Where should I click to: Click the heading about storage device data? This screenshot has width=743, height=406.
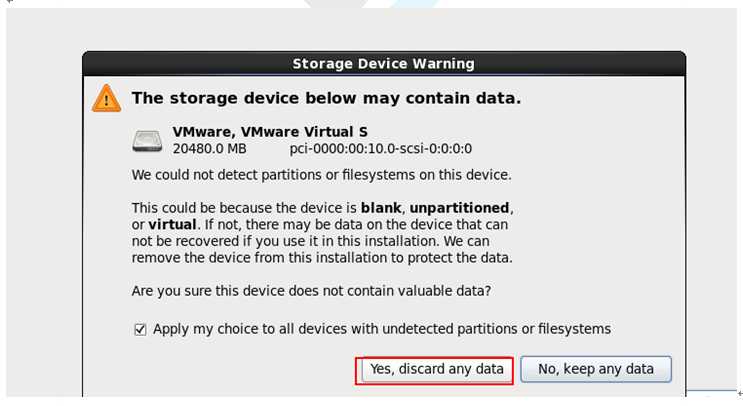(326, 98)
